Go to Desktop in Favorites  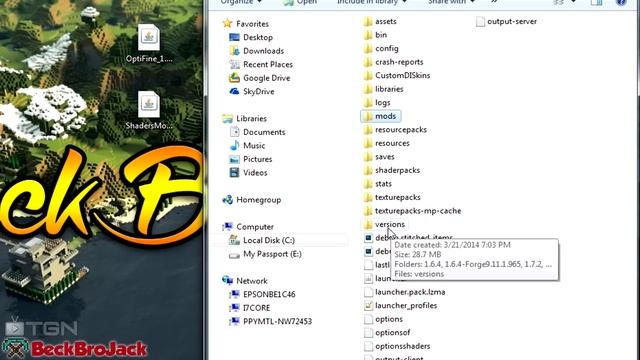[251, 37]
